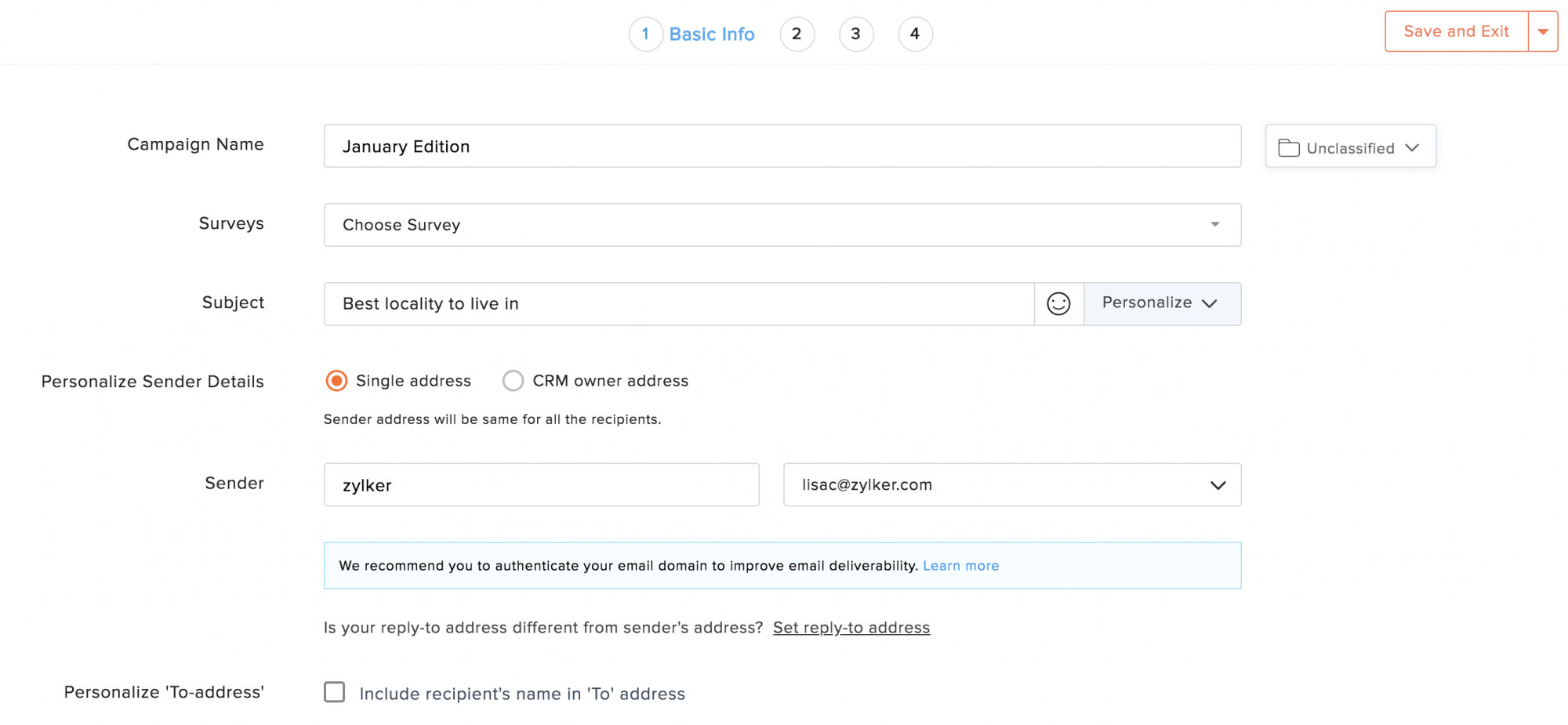Go to step 2 circle
The height and width of the screenshot is (725, 1568).
797,34
